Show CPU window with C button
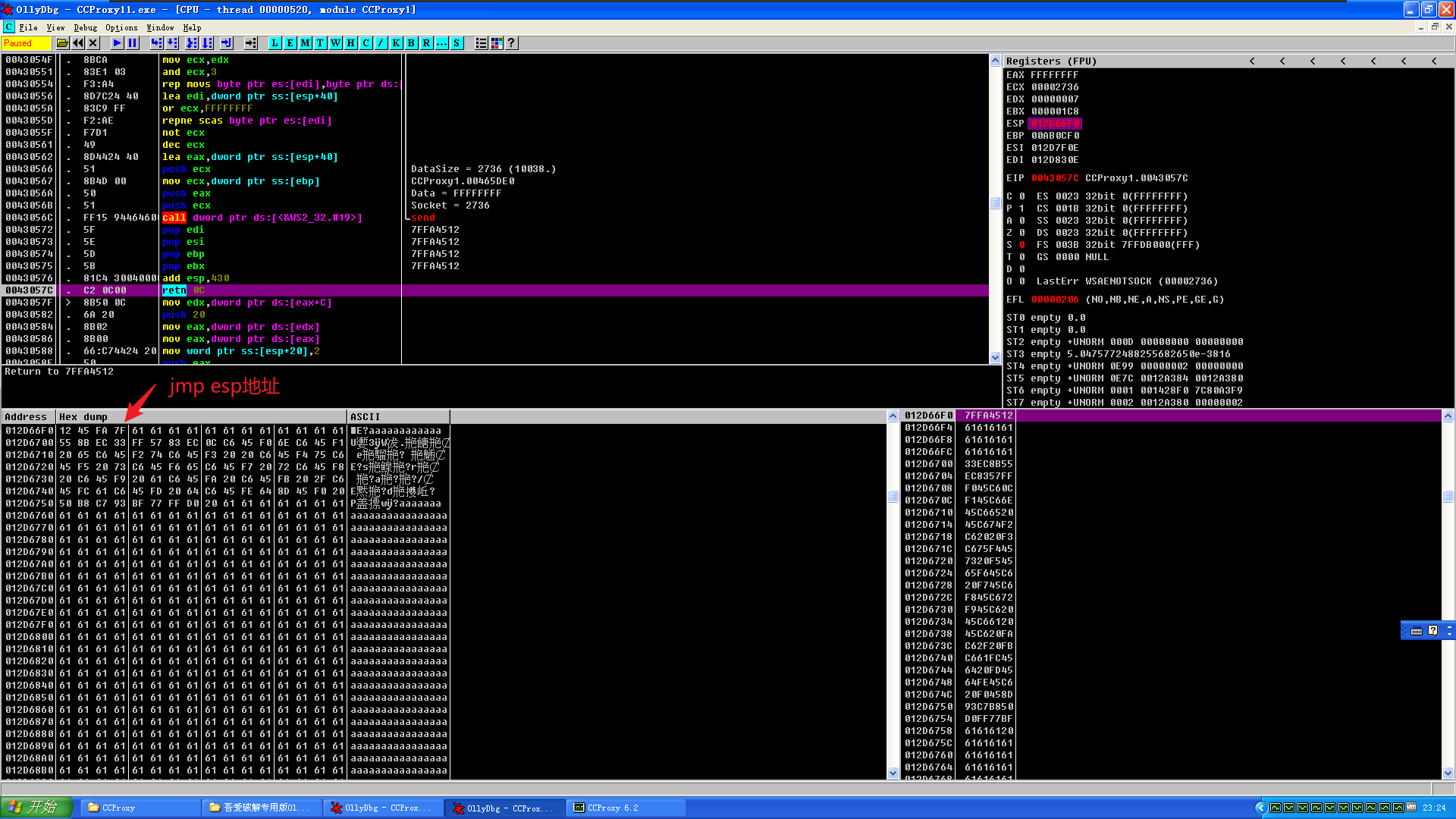The width and height of the screenshot is (1456, 819). tap(366, 43)
